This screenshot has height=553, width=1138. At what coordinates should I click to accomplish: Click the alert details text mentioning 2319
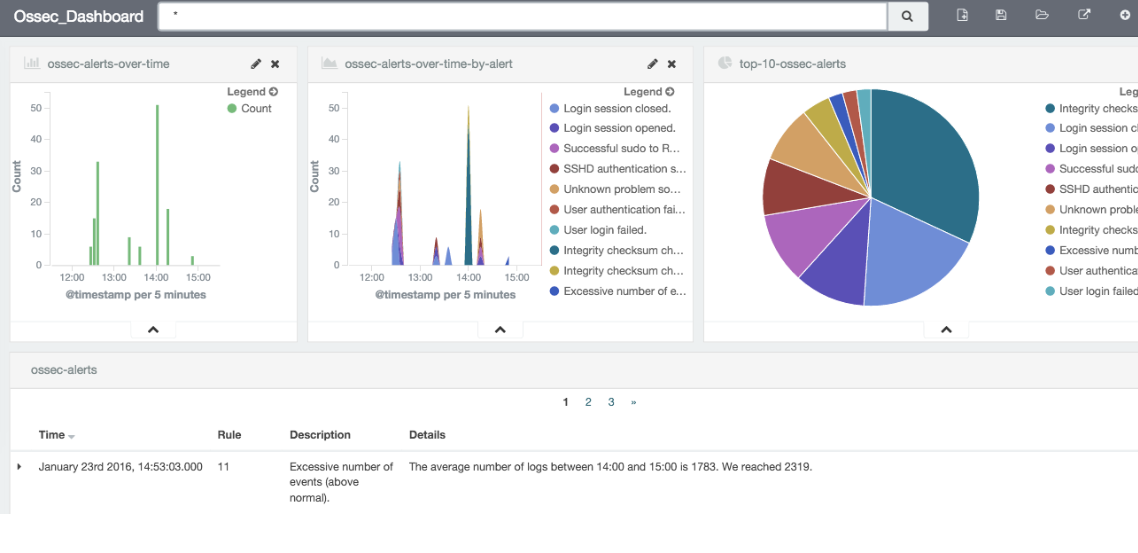[x=610, y=467]
